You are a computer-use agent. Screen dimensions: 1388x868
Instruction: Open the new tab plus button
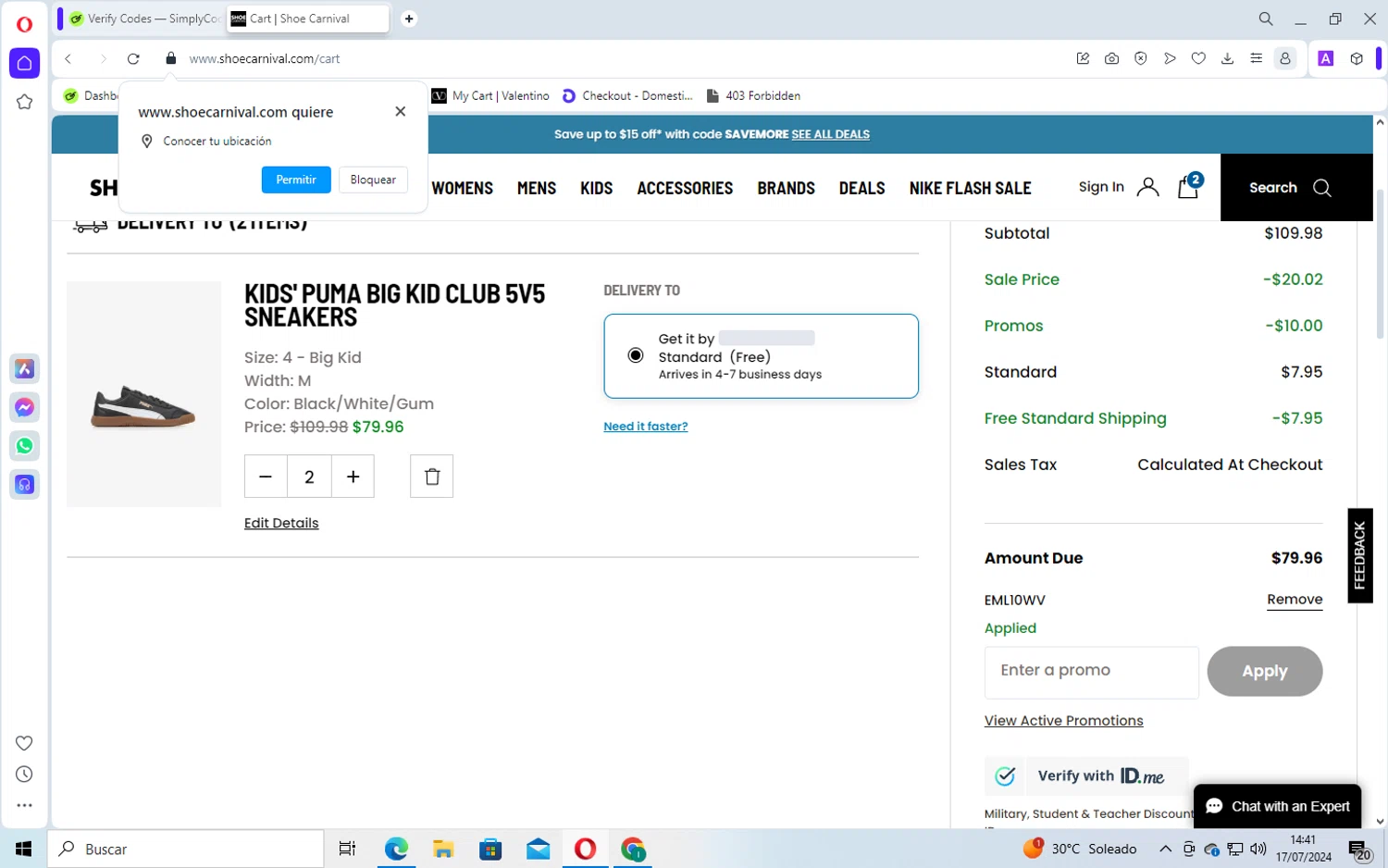409,19
